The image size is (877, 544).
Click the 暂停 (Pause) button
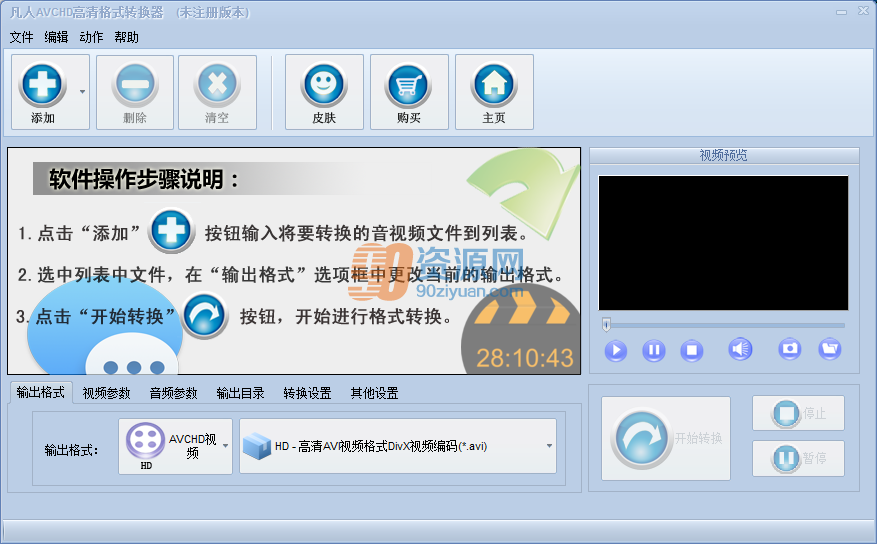798,458
